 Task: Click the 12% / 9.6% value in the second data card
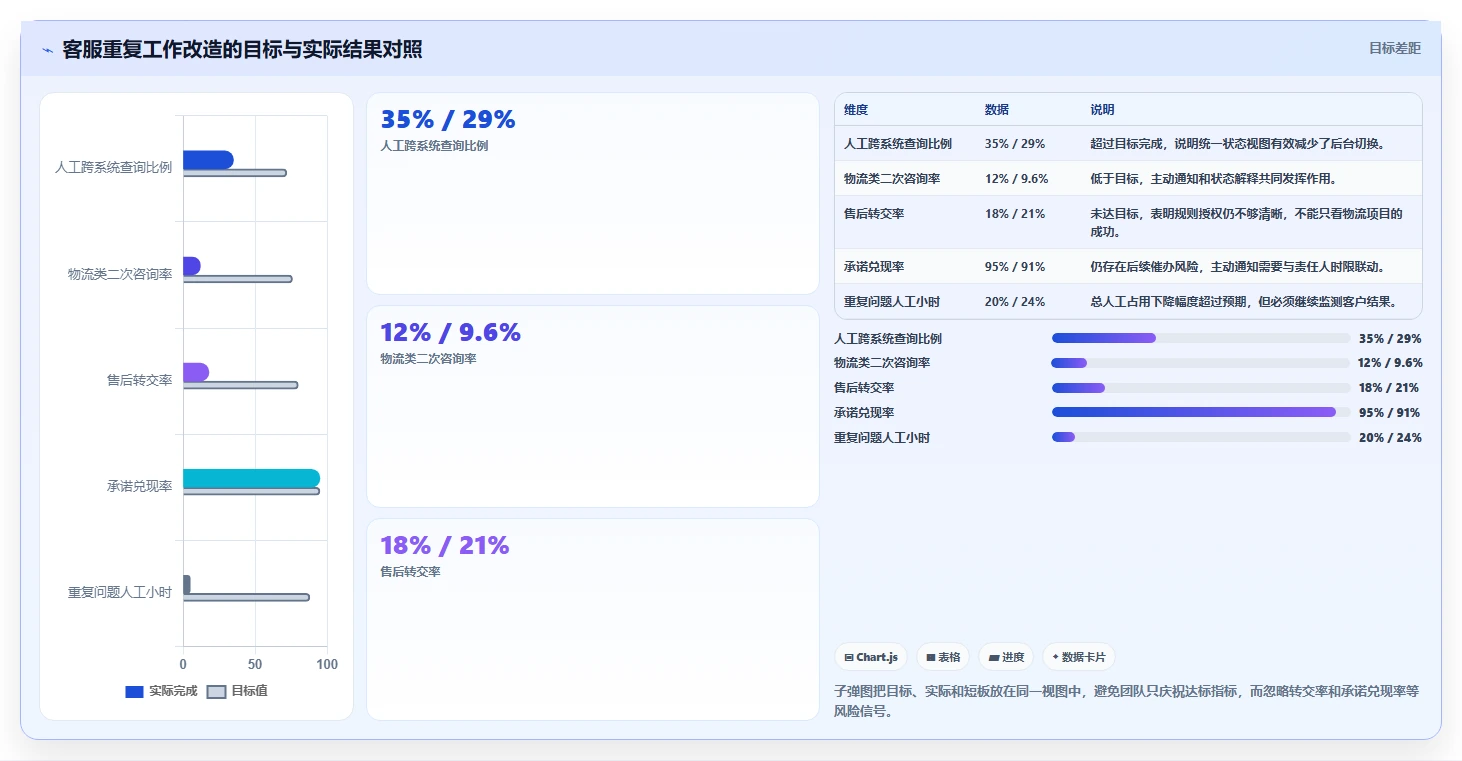[451, 333]
